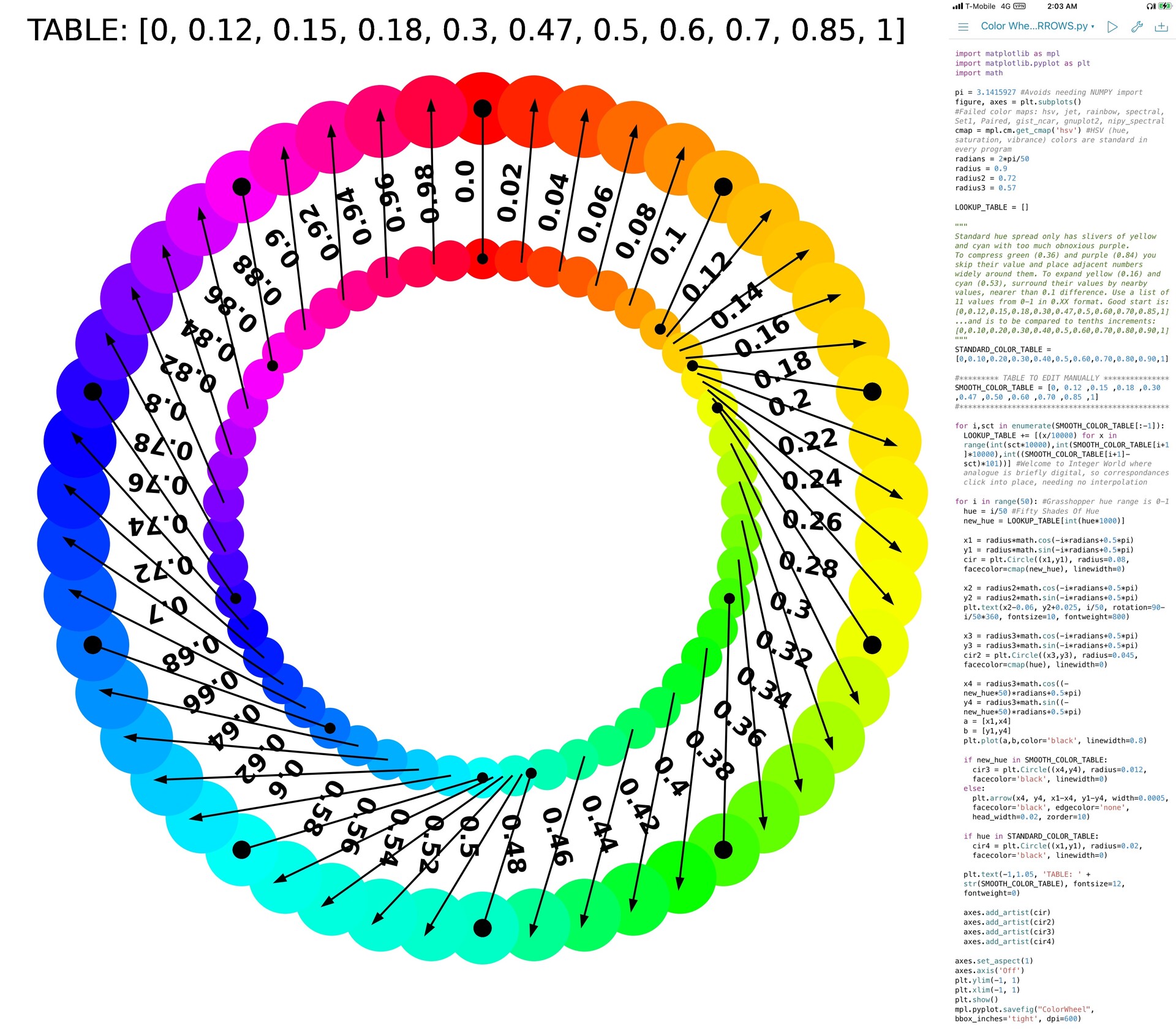The image size is (1176, 1030).
Task: Expand the Color Whe...RROWS.py file dropdown
Action: (x=1037, y=26)
